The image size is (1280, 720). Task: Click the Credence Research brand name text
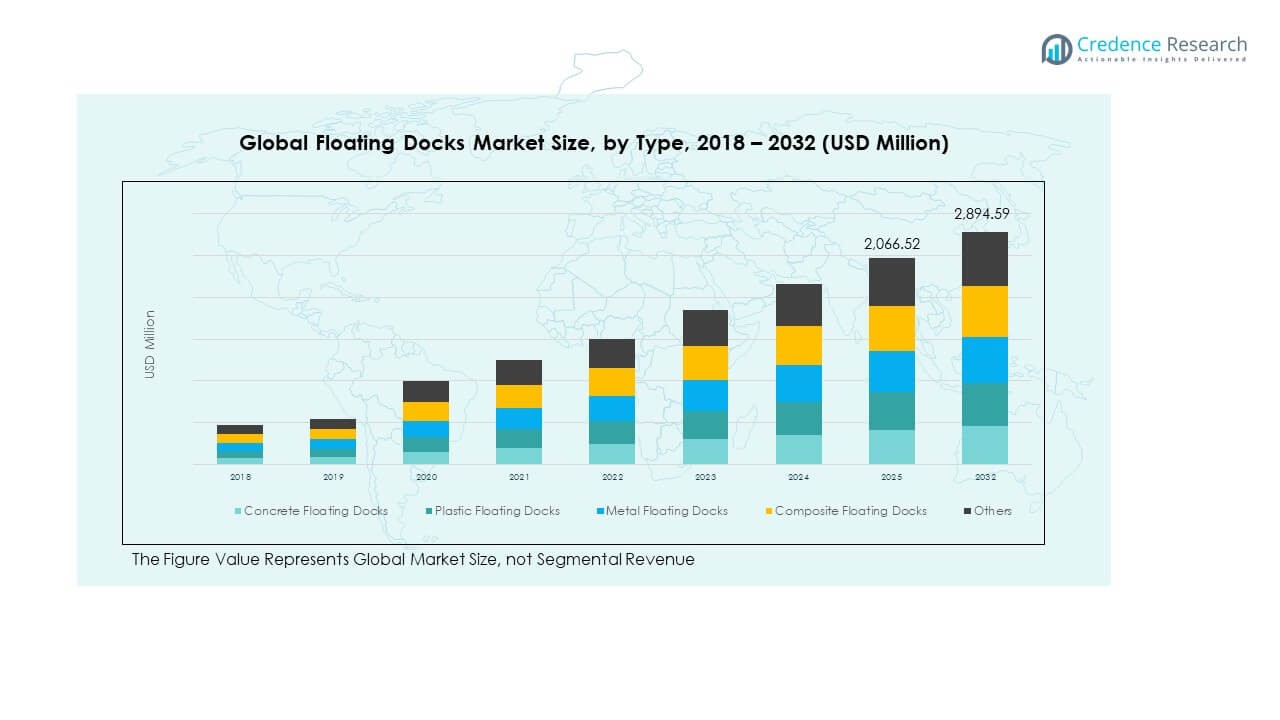[1162, 45]
